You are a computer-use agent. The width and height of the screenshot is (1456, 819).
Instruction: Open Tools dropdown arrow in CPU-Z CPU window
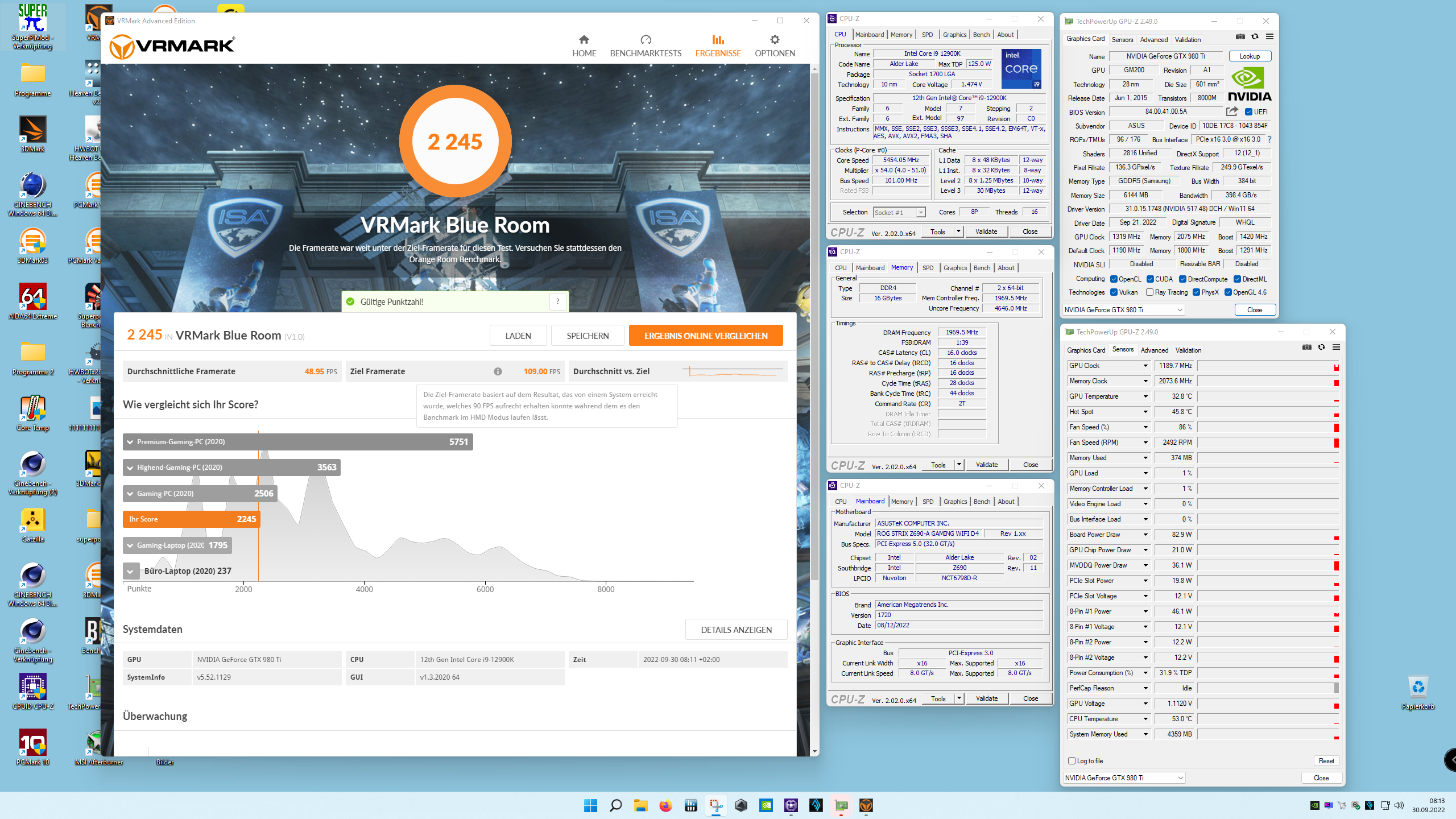point(958,231)
